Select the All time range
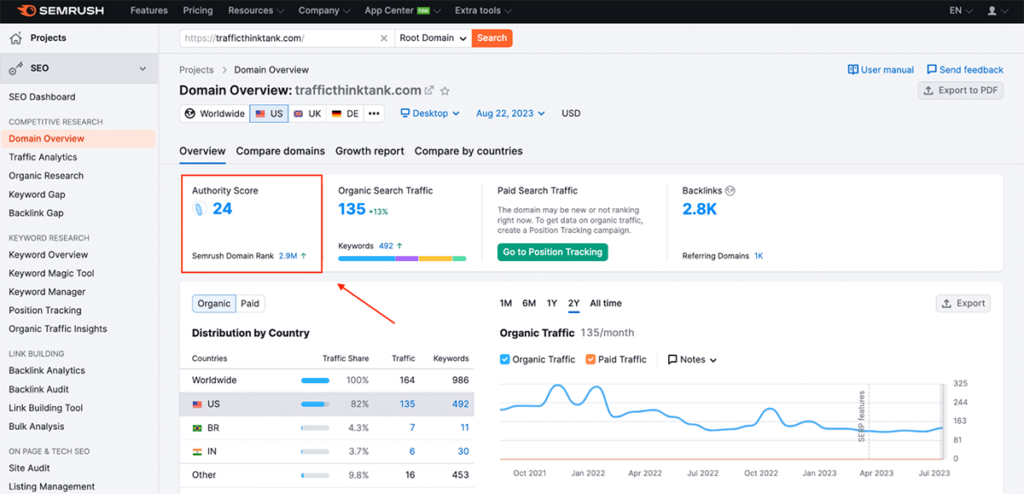Image resolution: width=1024 pixels, height=494 pixels. 605,303
